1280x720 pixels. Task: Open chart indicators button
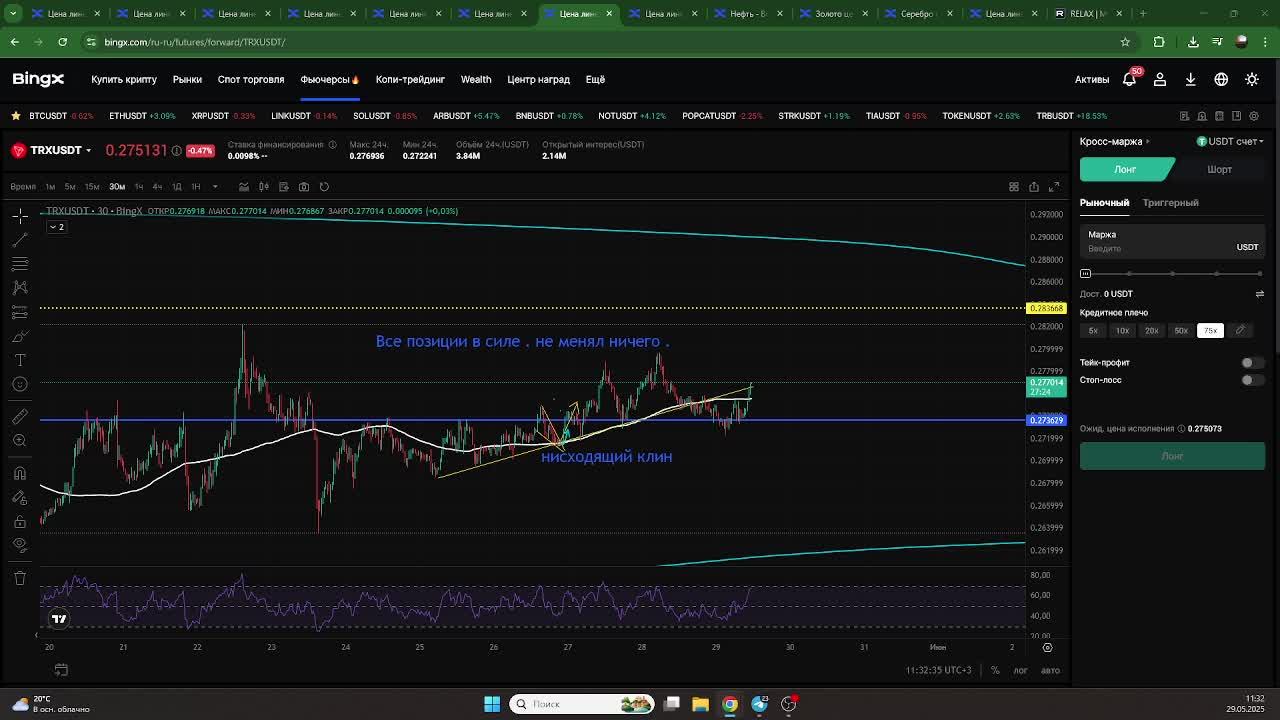(244, 186)
